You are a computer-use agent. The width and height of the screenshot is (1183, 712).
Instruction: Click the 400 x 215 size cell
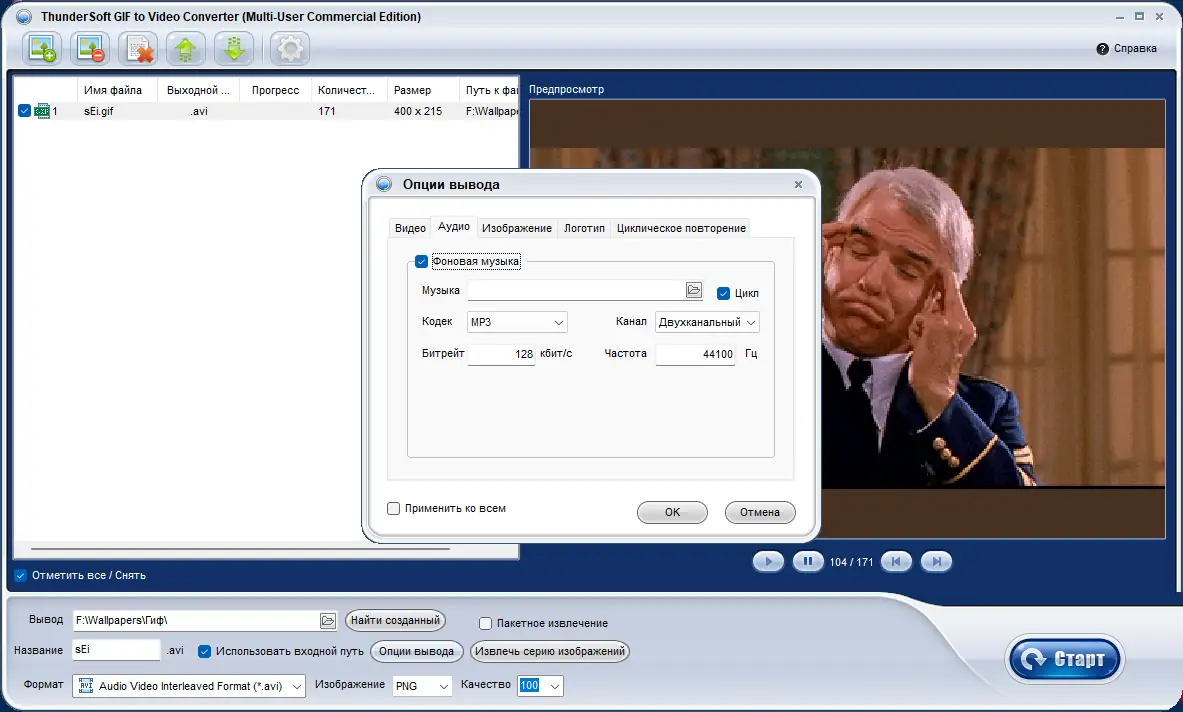(418, 111)
